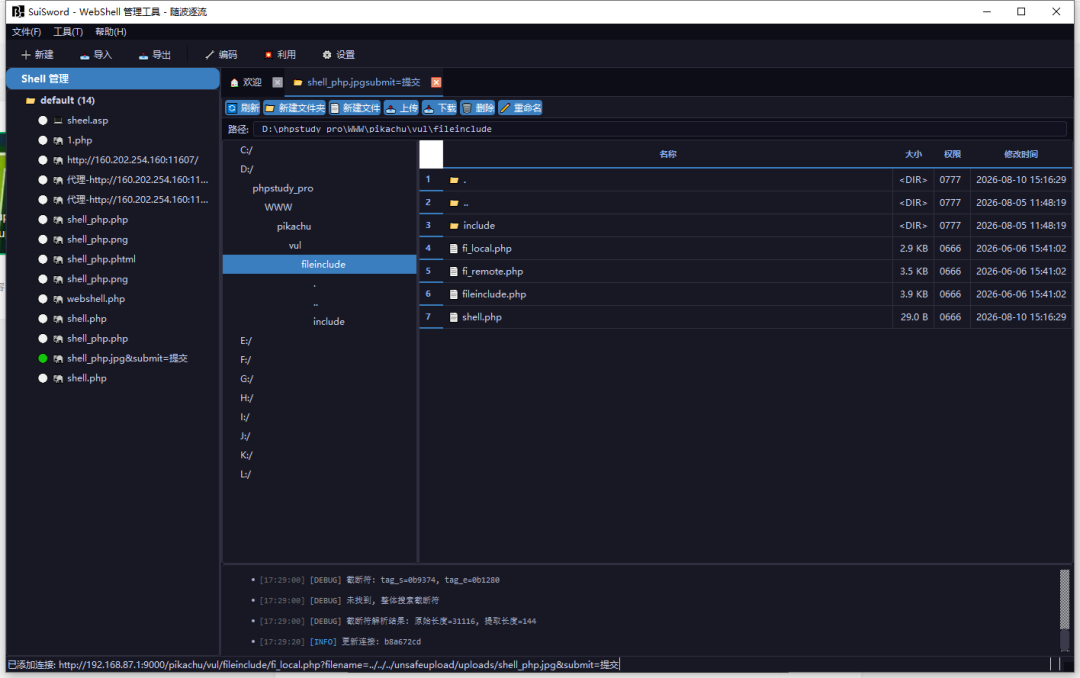
Task: Close the shell_php.jpgsubmit tab with red X
Action: click(436, 83)
